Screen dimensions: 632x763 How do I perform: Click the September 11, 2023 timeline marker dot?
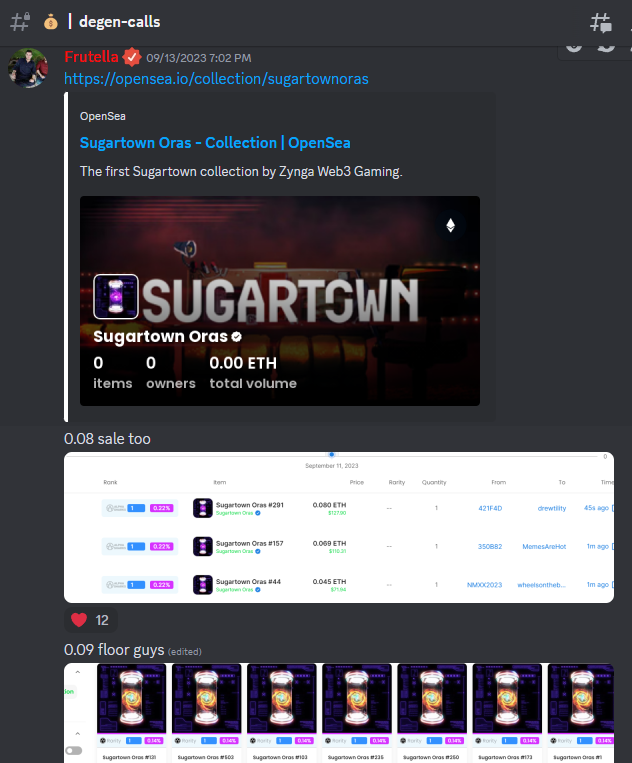coord(332,455)
